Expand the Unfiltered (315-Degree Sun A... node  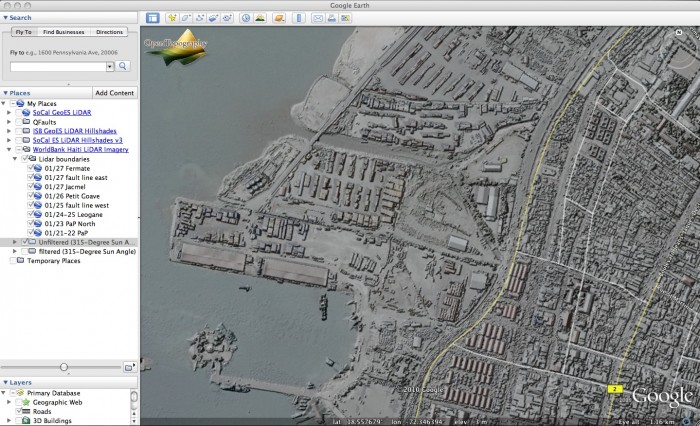click(15, 242)
